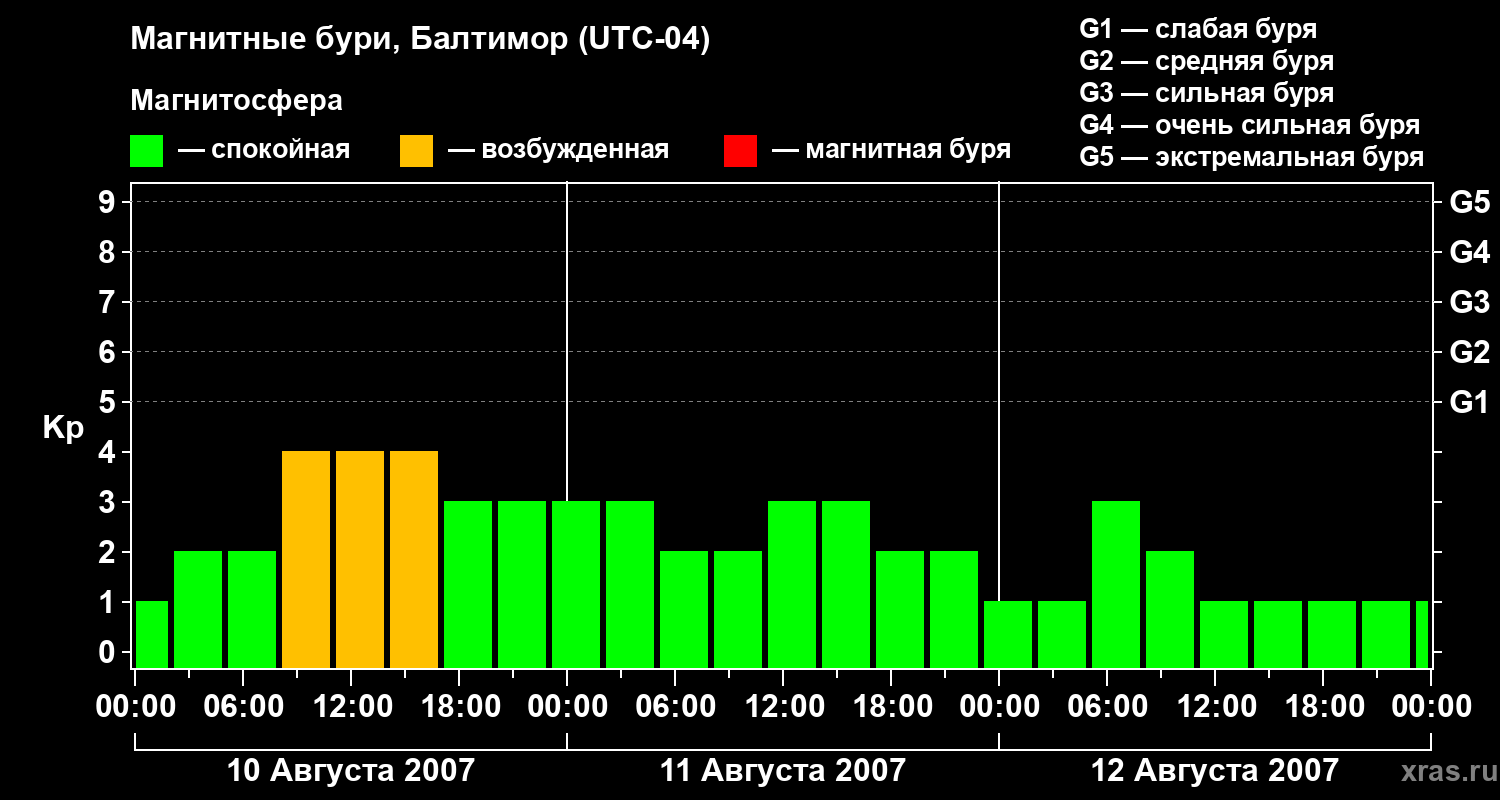This screenshot has height=800, width=1500.
Task: Click the '12:00' time label for 11 August
Action: pyautogui.click(x=784, y=707)
